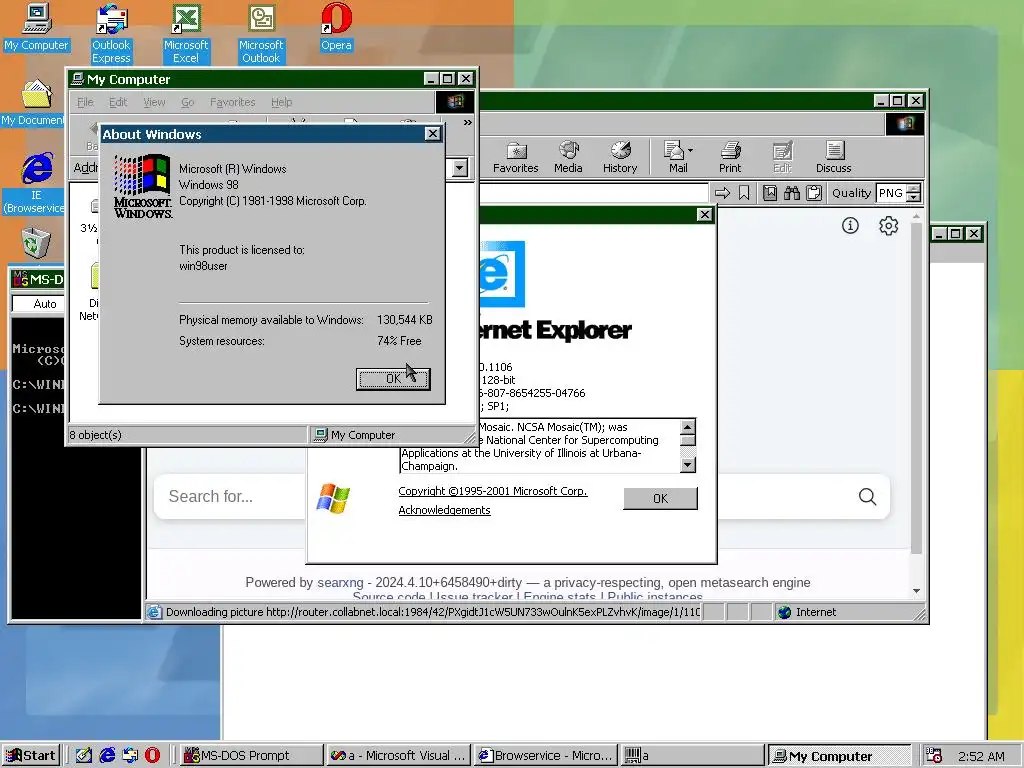The width and height of the screenshot is (1024, 768).
Task: Open Favorites menu in My Computer window
Action: click(232, 102)
